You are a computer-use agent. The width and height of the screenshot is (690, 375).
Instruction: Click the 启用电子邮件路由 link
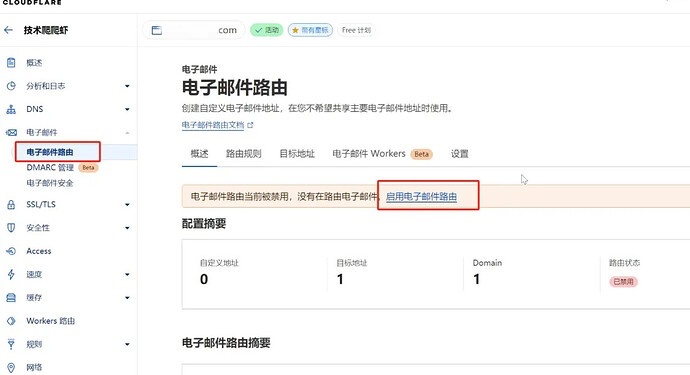point(421,196)
